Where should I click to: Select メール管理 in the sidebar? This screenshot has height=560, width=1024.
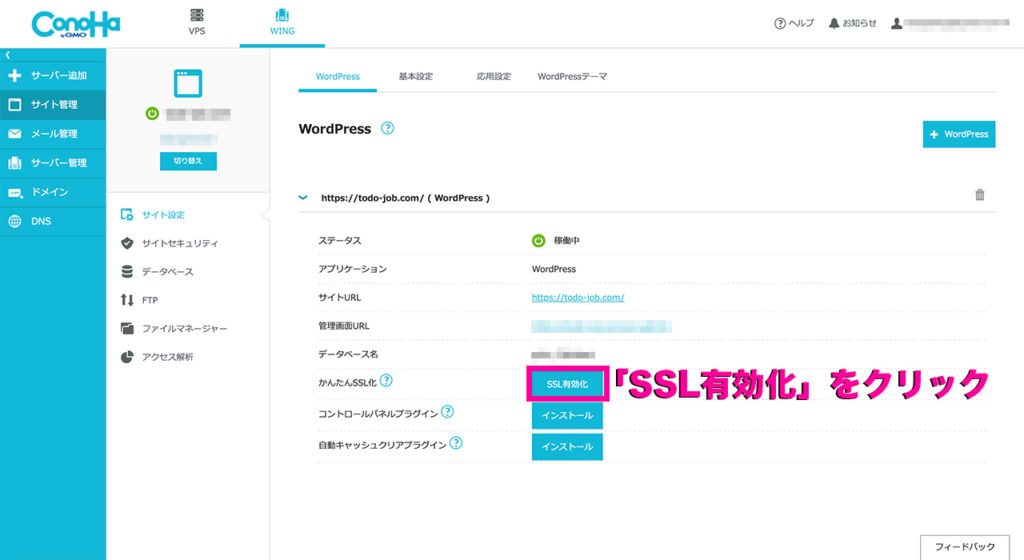[x=53, y=134]
